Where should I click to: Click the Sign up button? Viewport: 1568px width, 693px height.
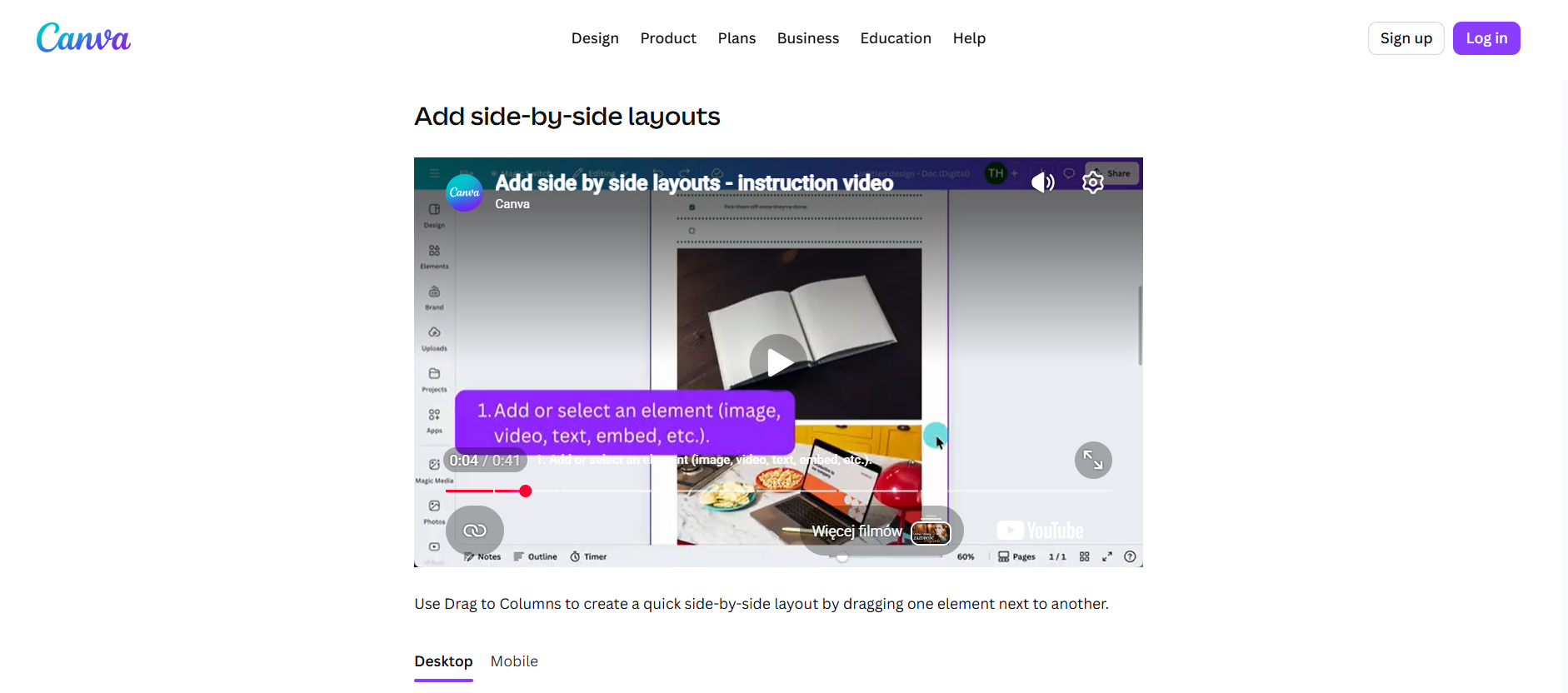(x=1406, y=38)
